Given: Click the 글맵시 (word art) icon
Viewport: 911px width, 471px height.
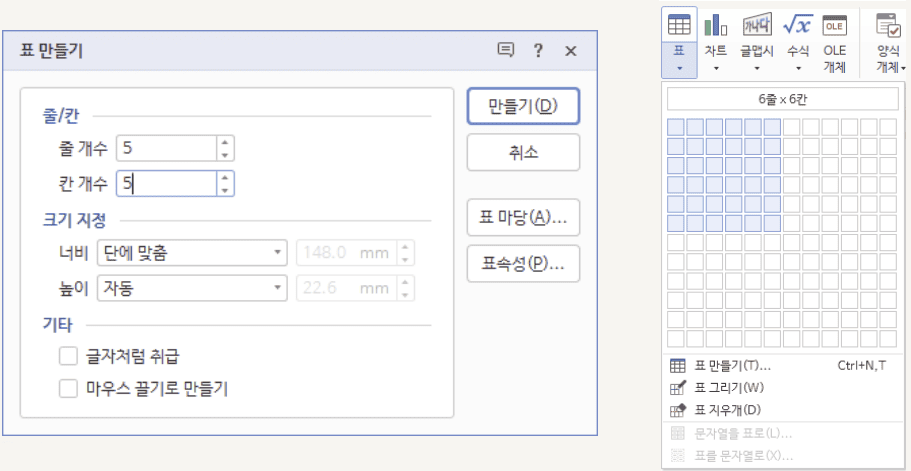Looking at the screenshot, I should [x=755, y=26].
